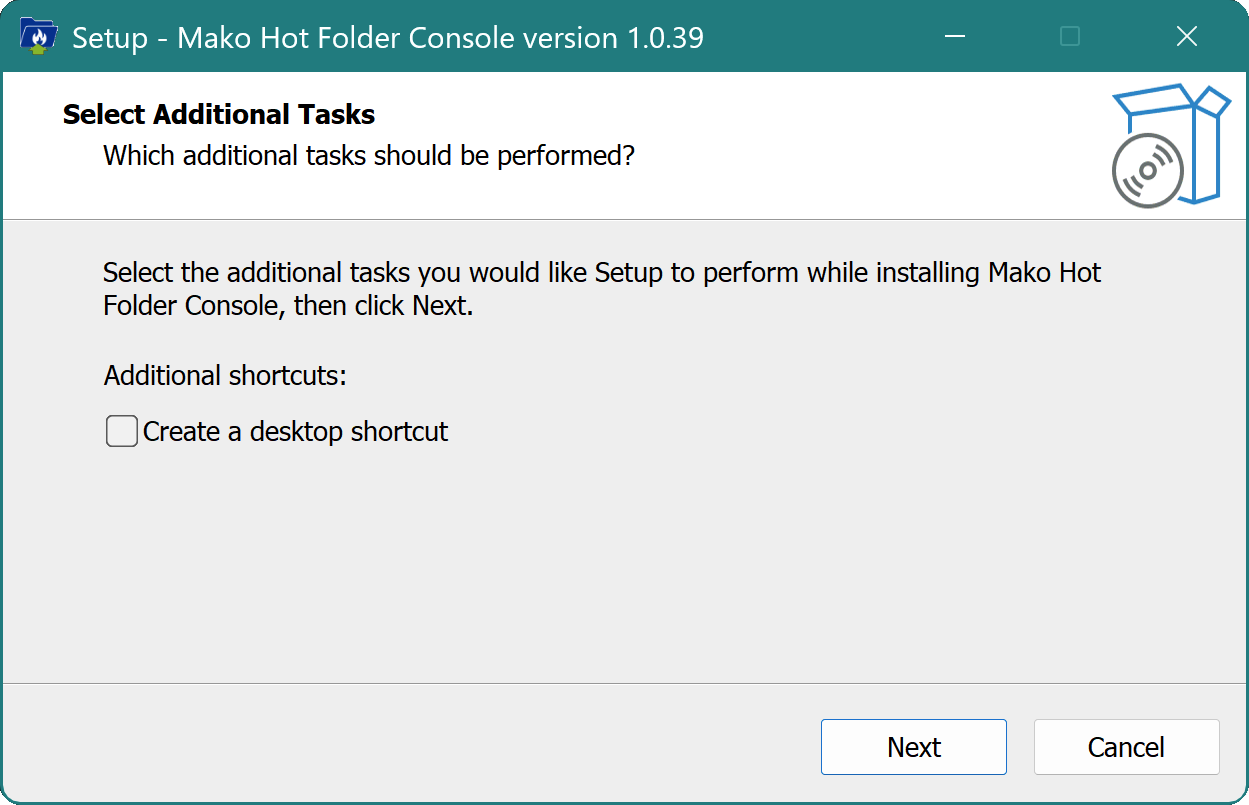Image resolution: width=1249 pixels, height=805 pixels.
Task: Click the 'Select Additional Tasks' heading
Action: click(x=219, y=115)
